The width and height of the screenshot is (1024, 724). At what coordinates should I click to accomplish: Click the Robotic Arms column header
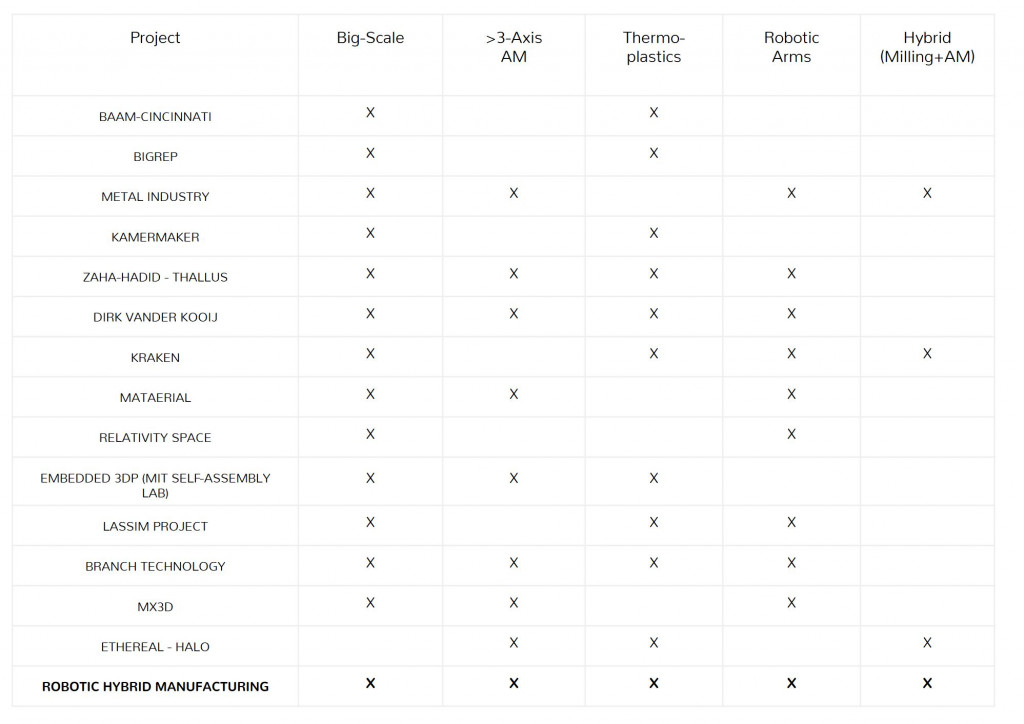[x=791, y=47]
